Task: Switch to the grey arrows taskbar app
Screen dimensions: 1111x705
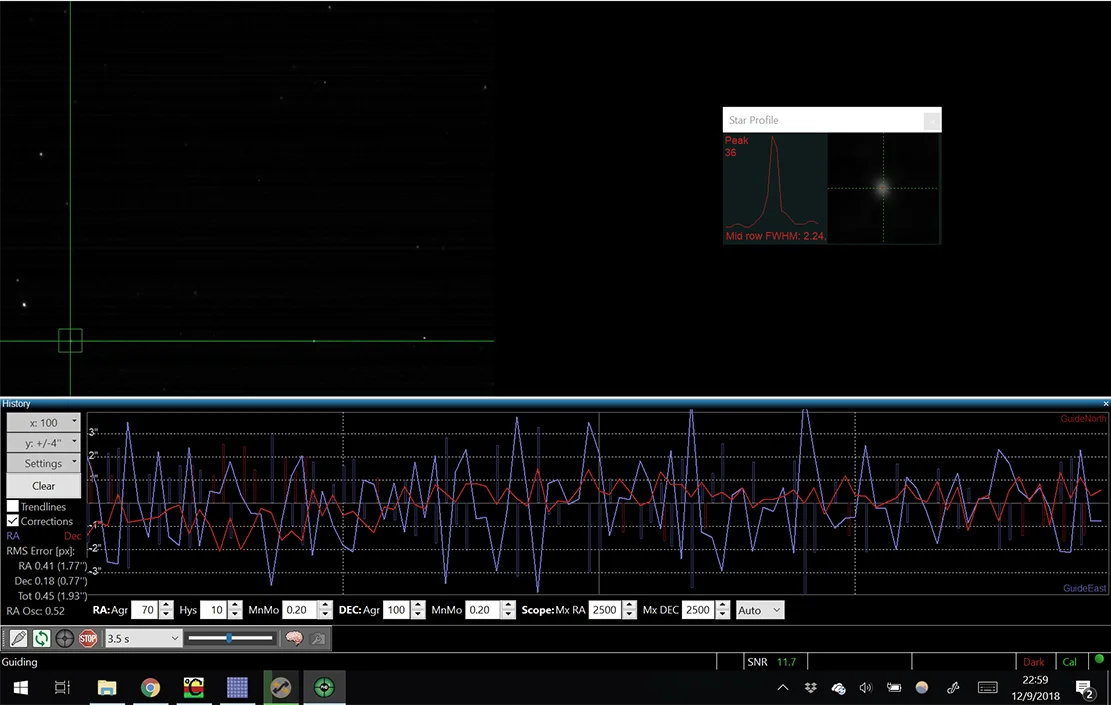Action: pos(281,687)
